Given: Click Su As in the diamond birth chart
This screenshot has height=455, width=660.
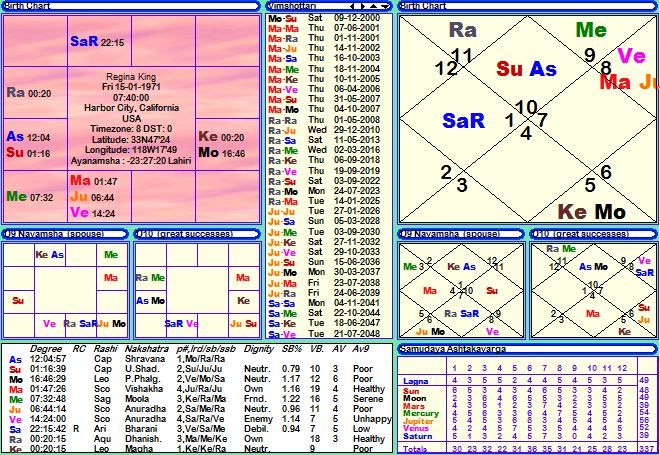Looking at the screenshot, I should coord(526,69).
